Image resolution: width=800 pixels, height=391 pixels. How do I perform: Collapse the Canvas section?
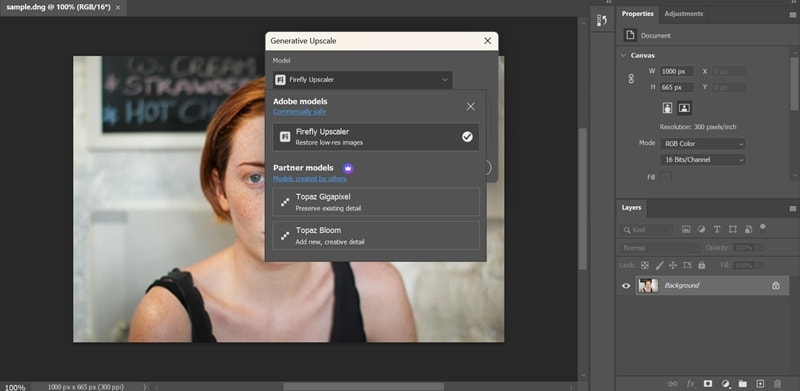[x=623, y=55]
